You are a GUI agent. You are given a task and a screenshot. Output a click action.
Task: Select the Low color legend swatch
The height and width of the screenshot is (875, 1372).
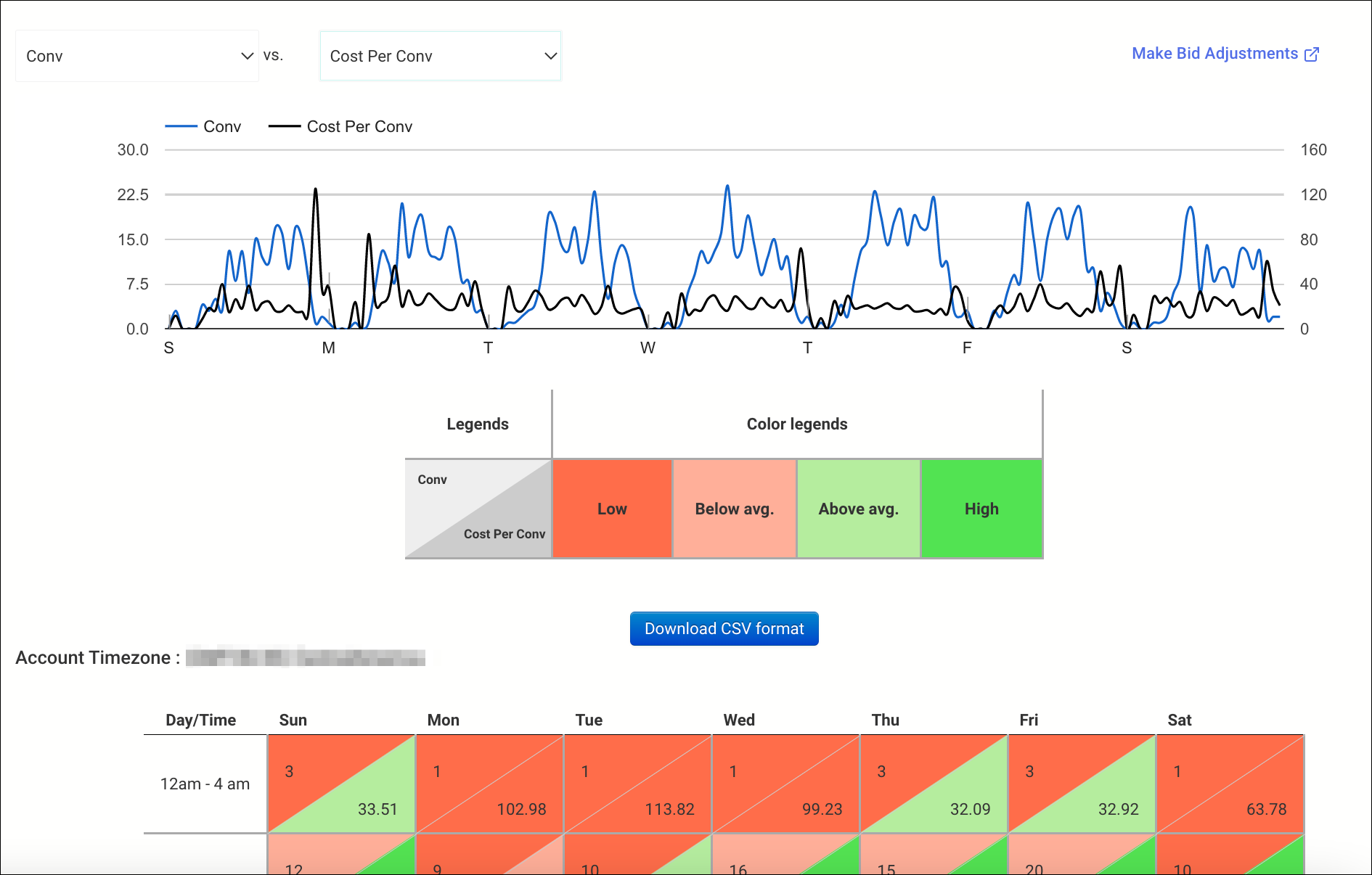[612, 509]
